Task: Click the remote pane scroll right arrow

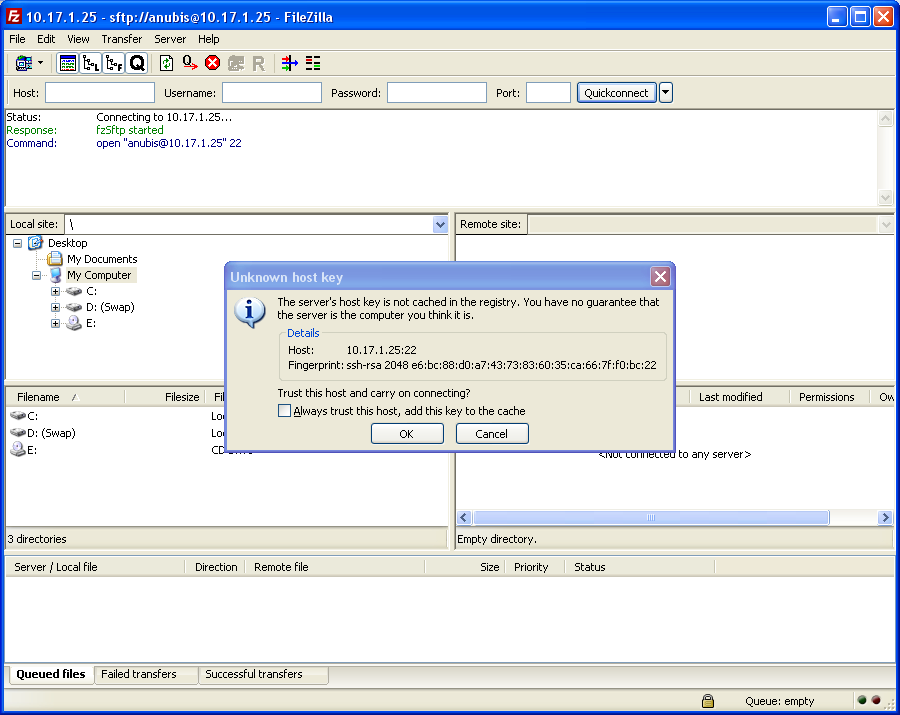Action: pyautogui.click(x=885, y=518)
